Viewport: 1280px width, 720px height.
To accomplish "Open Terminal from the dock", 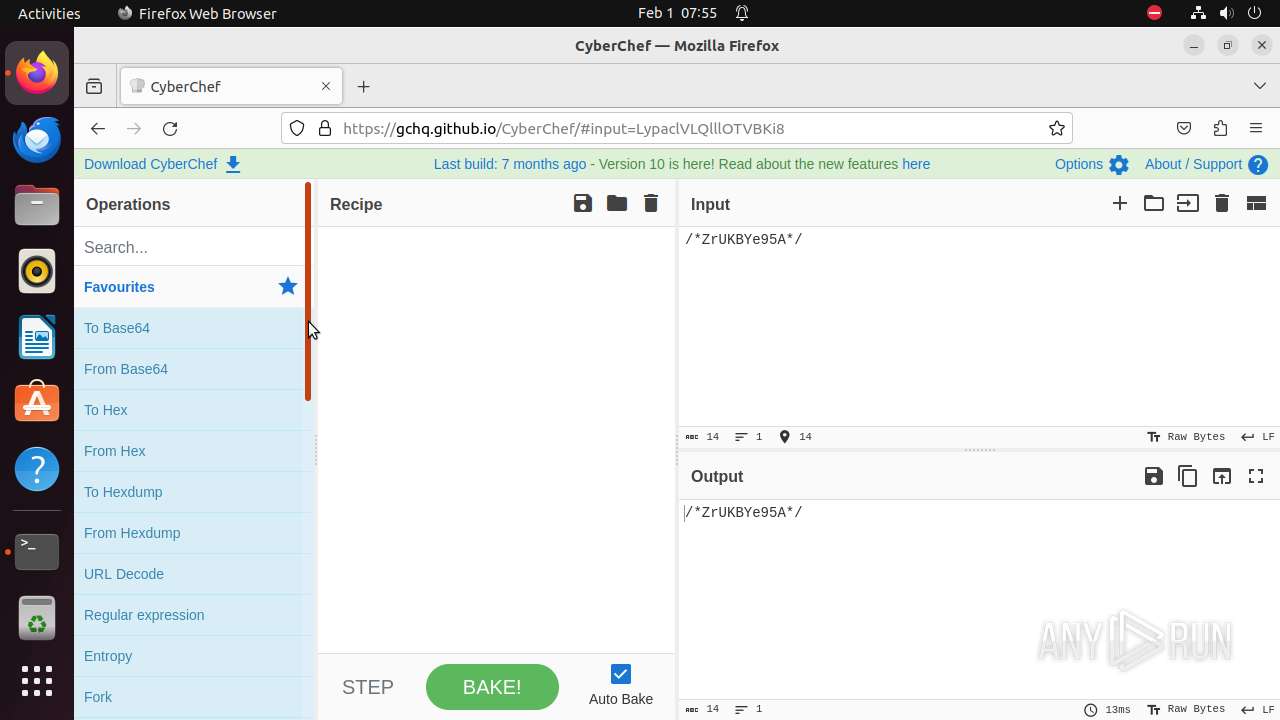I will click(x=37, y=551).
